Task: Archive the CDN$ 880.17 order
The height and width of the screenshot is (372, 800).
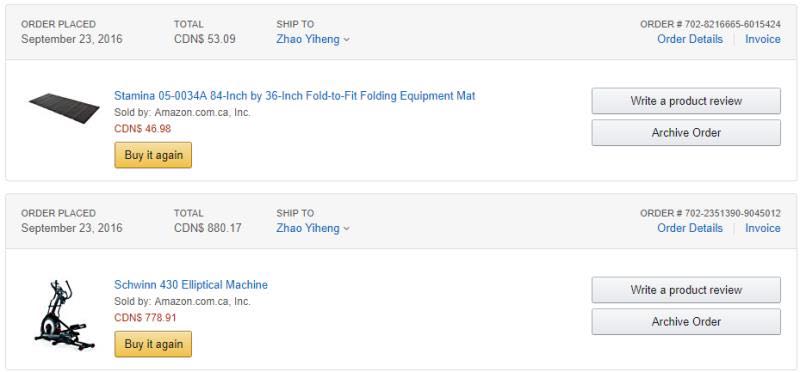Action: coord(686,321)
